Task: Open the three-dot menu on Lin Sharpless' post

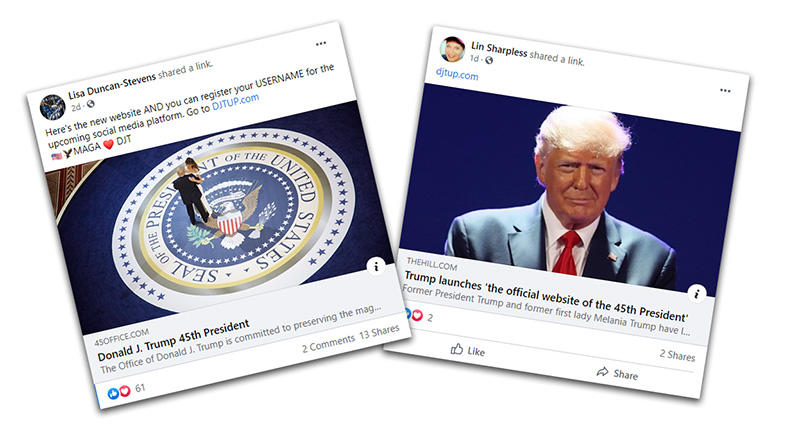Action: 725,90
